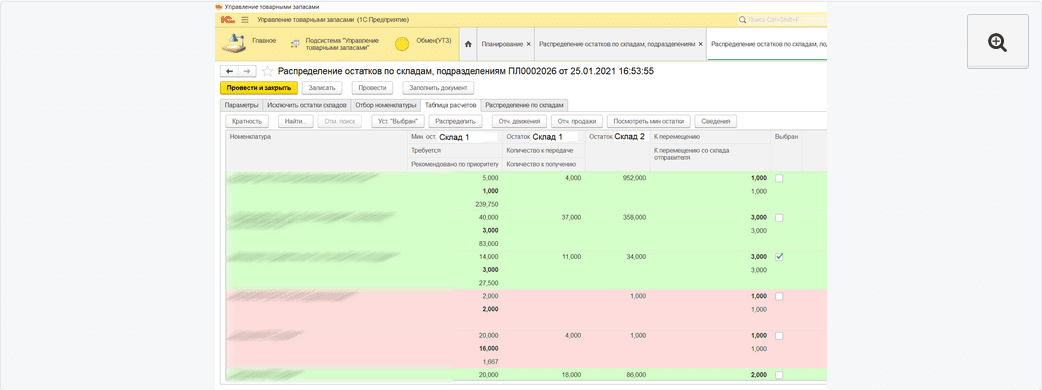Click the Провести button

click(x=372, y=88)
